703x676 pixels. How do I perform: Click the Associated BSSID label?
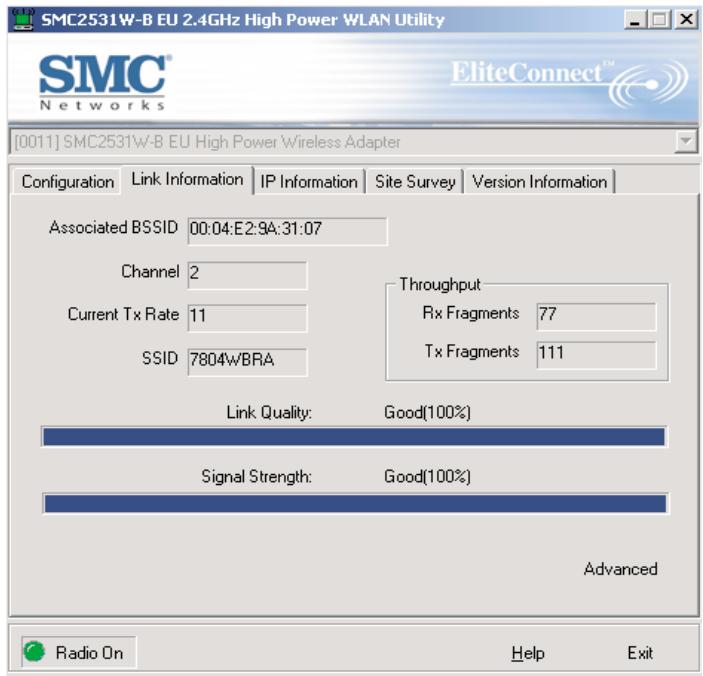pos(114,227)
